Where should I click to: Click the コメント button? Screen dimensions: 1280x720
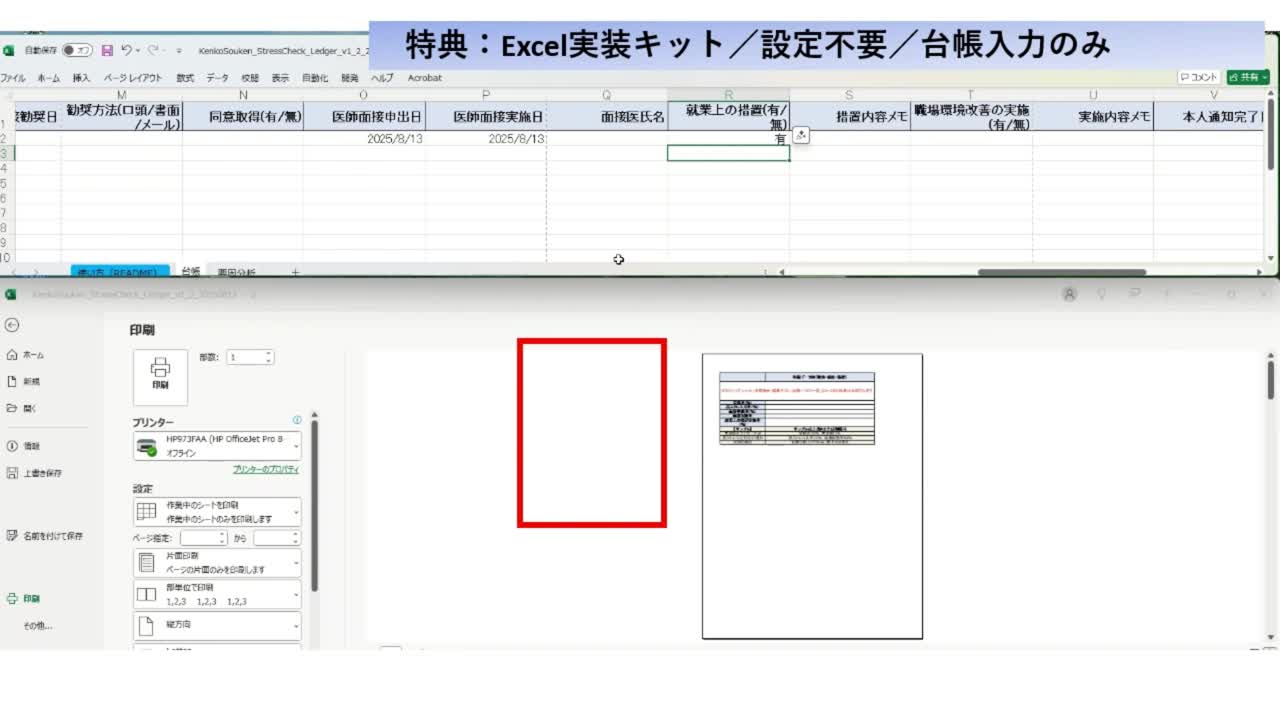(1199, 77)
